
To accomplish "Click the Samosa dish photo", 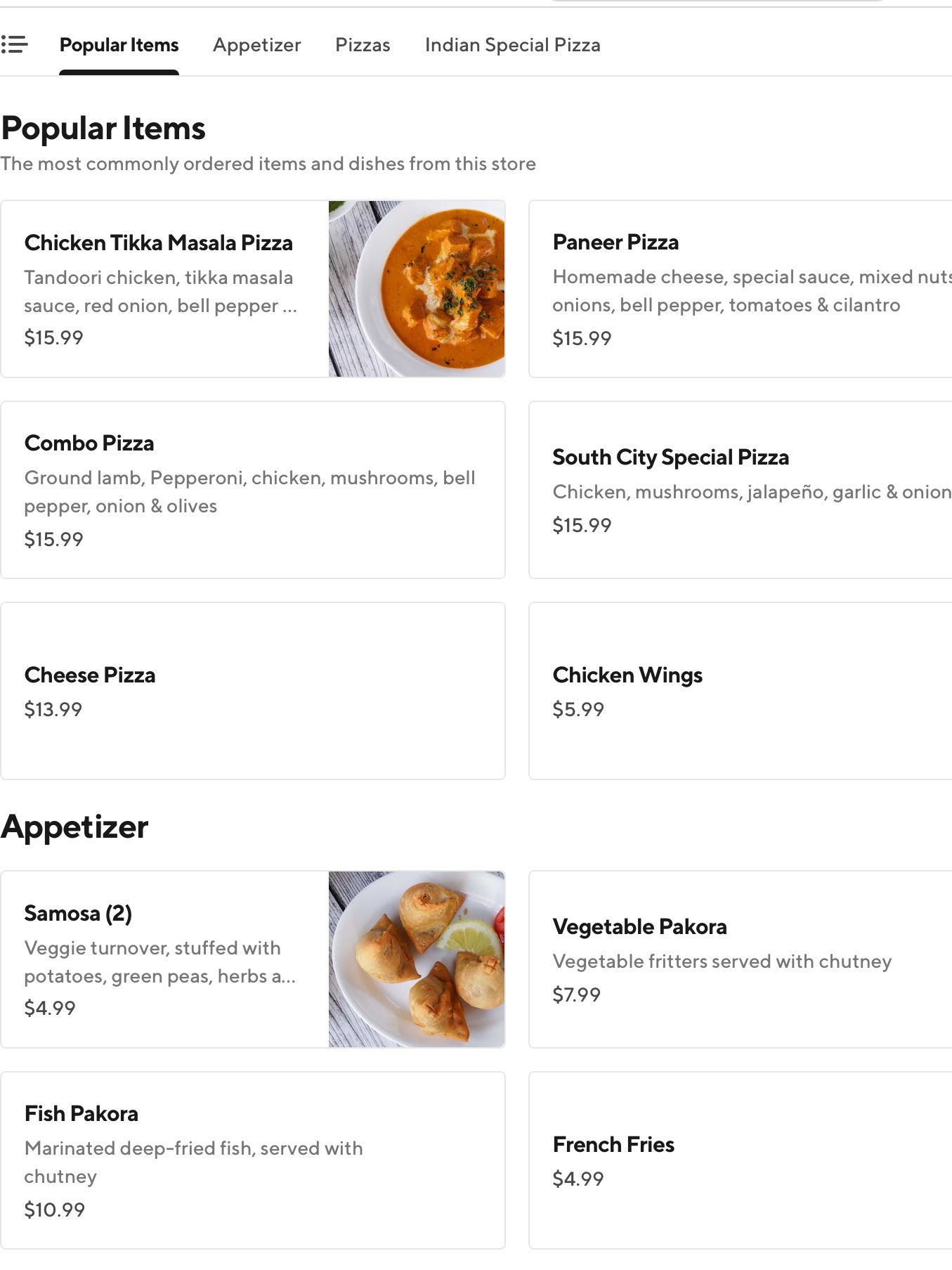I will pos(417,959).
